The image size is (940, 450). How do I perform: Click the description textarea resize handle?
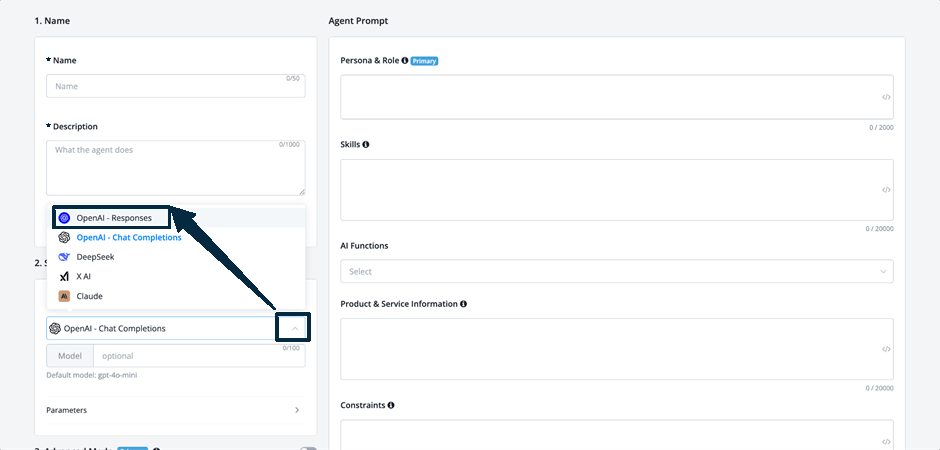pyautogui.click(x=302, y=192)
